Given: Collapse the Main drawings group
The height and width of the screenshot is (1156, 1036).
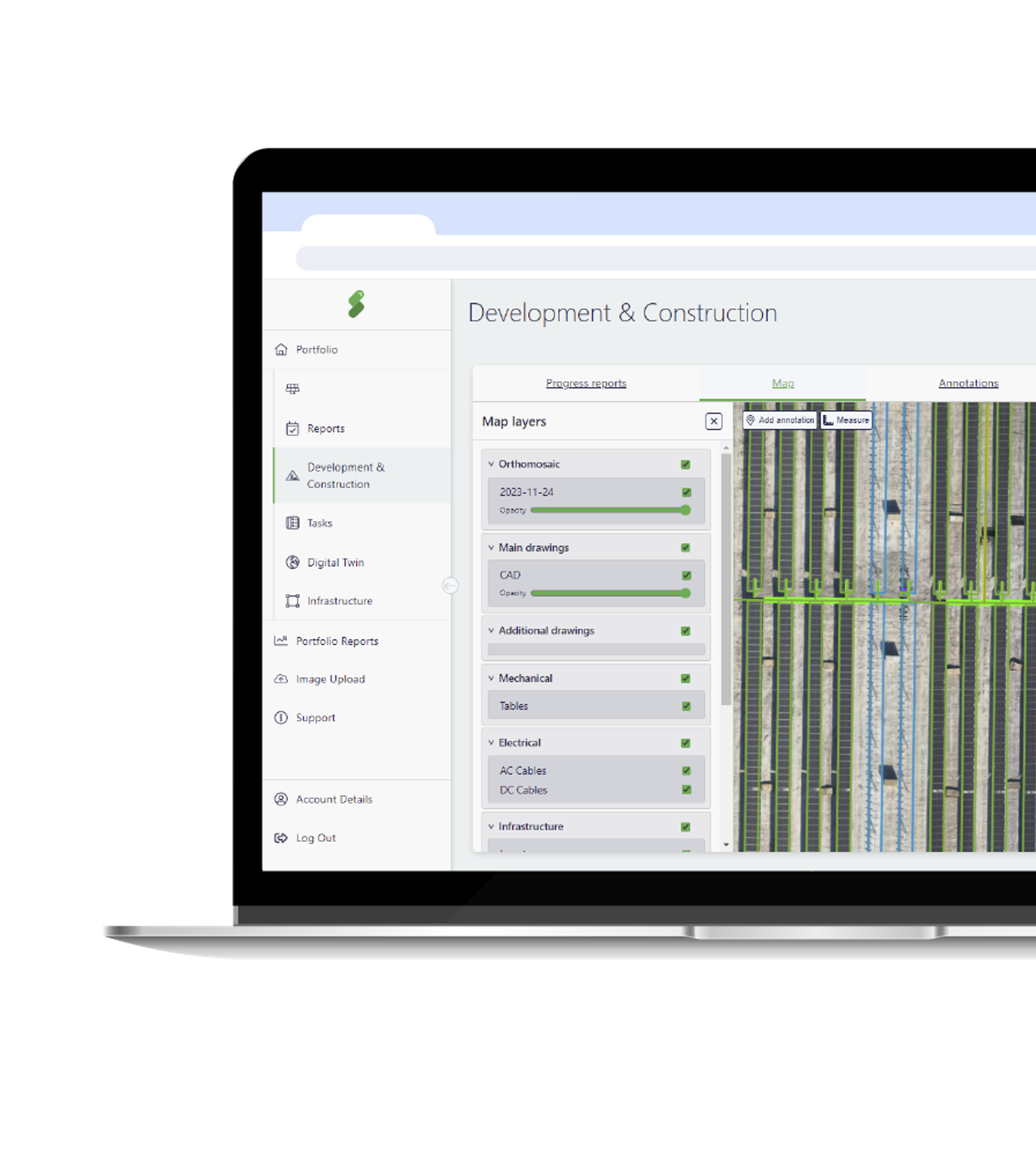Looking at the screenshot, I should 491,548.
